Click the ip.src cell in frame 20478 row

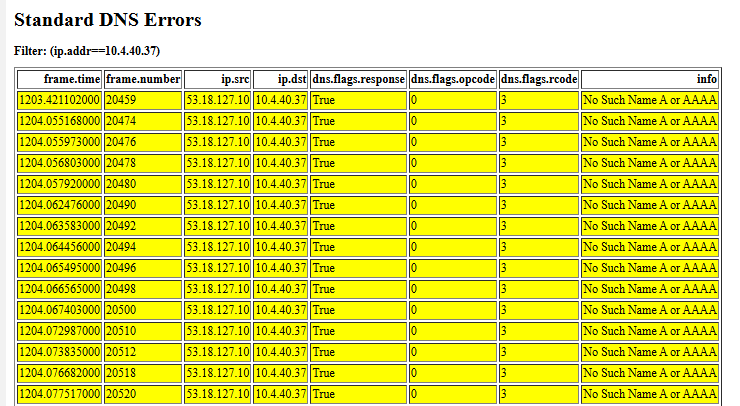(x=217, y=162)
